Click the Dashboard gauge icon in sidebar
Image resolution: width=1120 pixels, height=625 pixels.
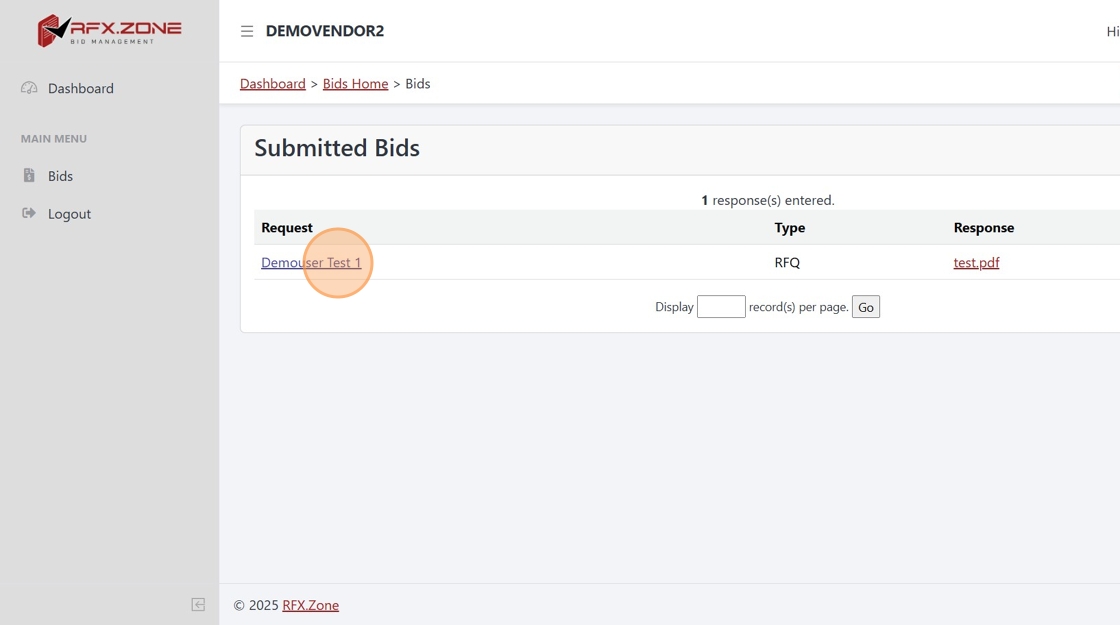click(x=29, y=88)
